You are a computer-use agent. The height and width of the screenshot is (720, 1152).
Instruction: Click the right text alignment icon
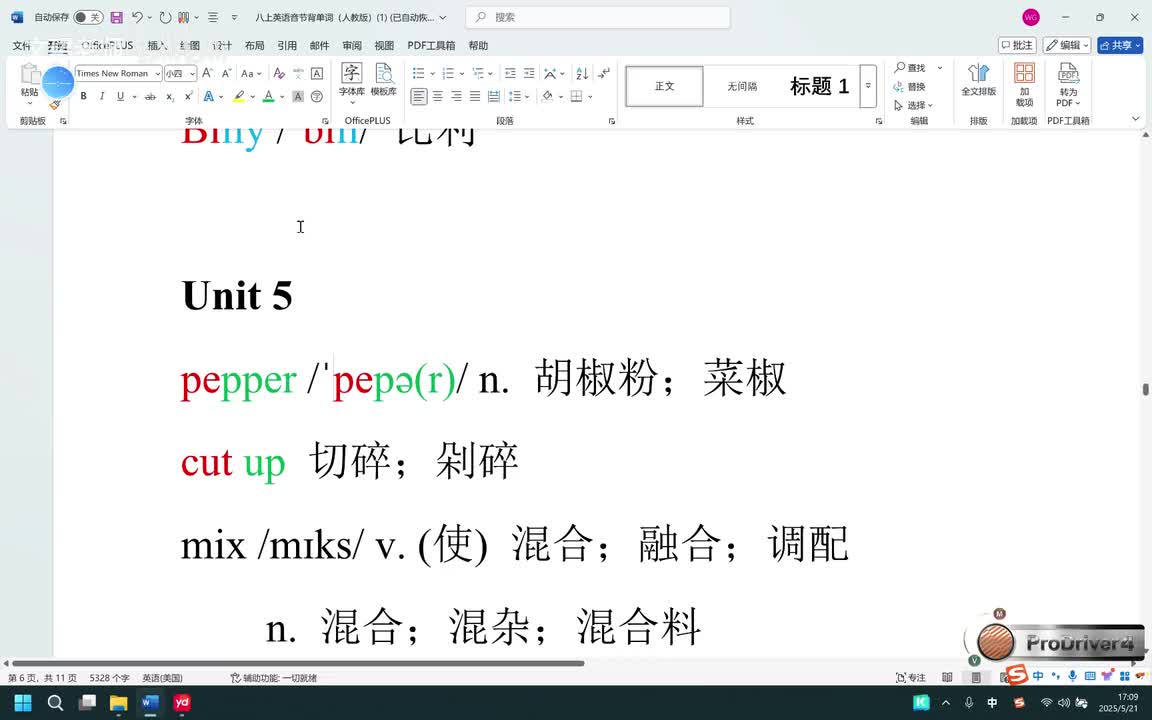coord(456,96)
